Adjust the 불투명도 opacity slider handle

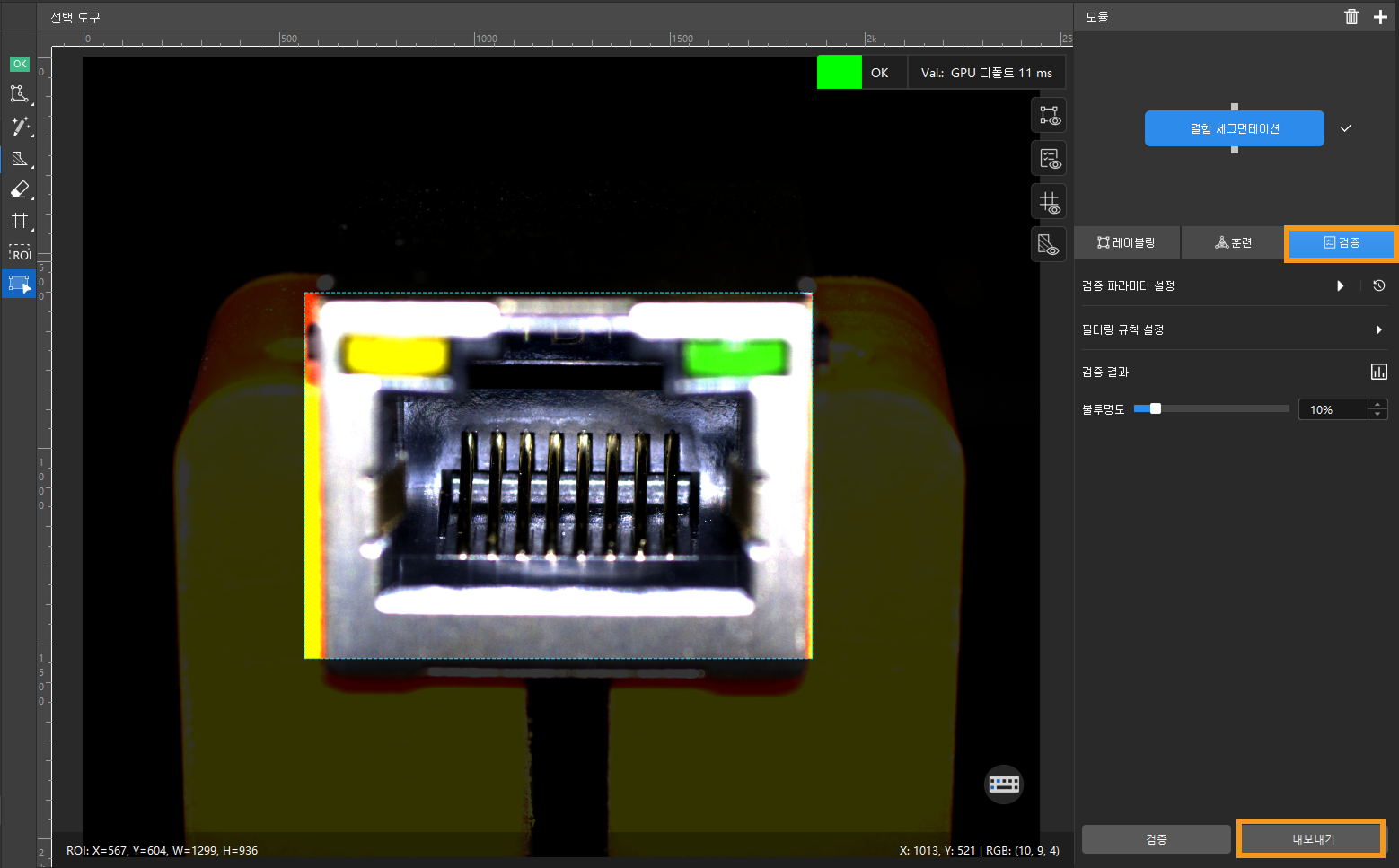pyautogui.click(x=1156, y=408)
